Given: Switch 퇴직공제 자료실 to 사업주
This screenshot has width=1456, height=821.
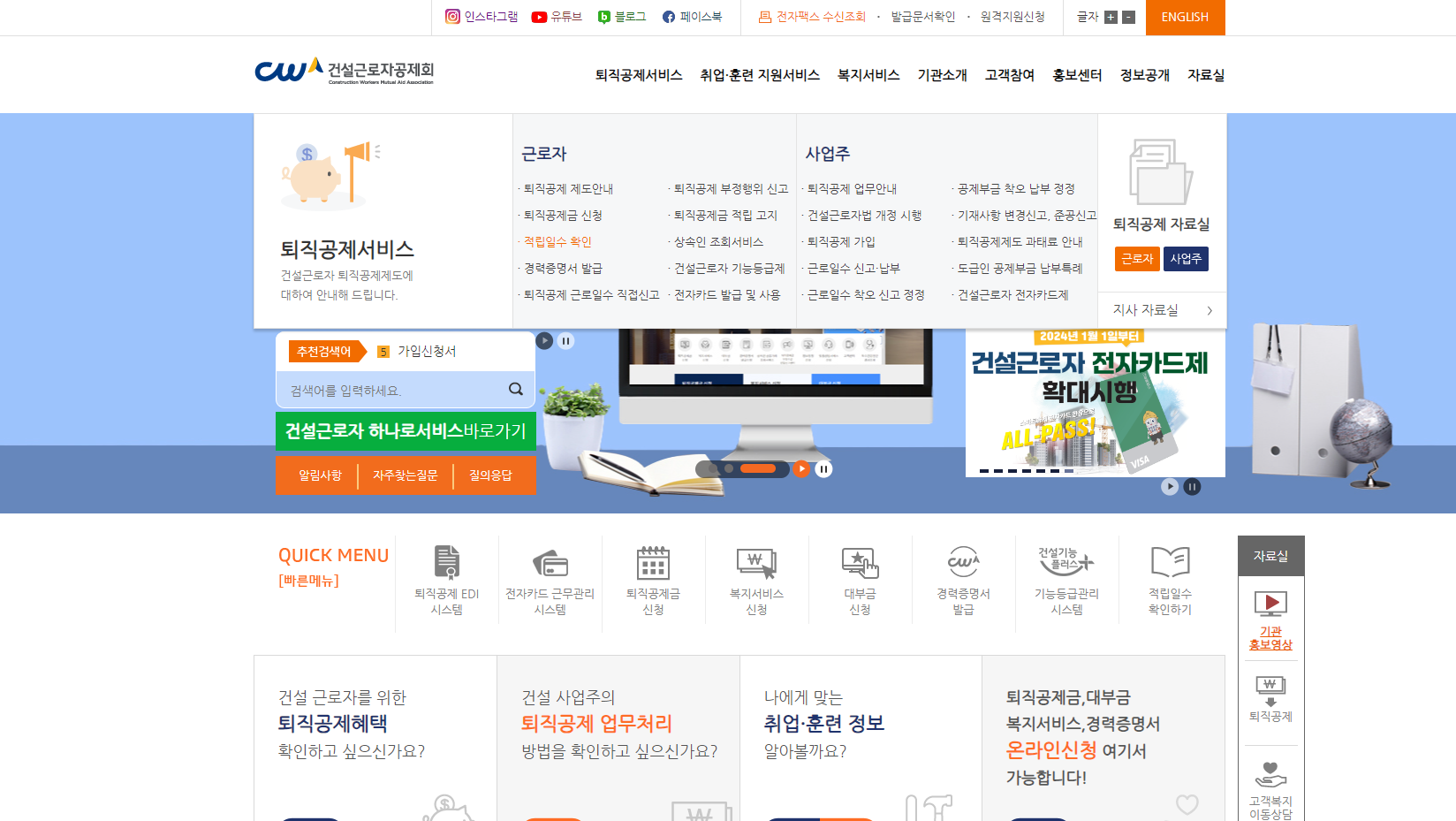Looking at the screenshot, I should 1186,259.
